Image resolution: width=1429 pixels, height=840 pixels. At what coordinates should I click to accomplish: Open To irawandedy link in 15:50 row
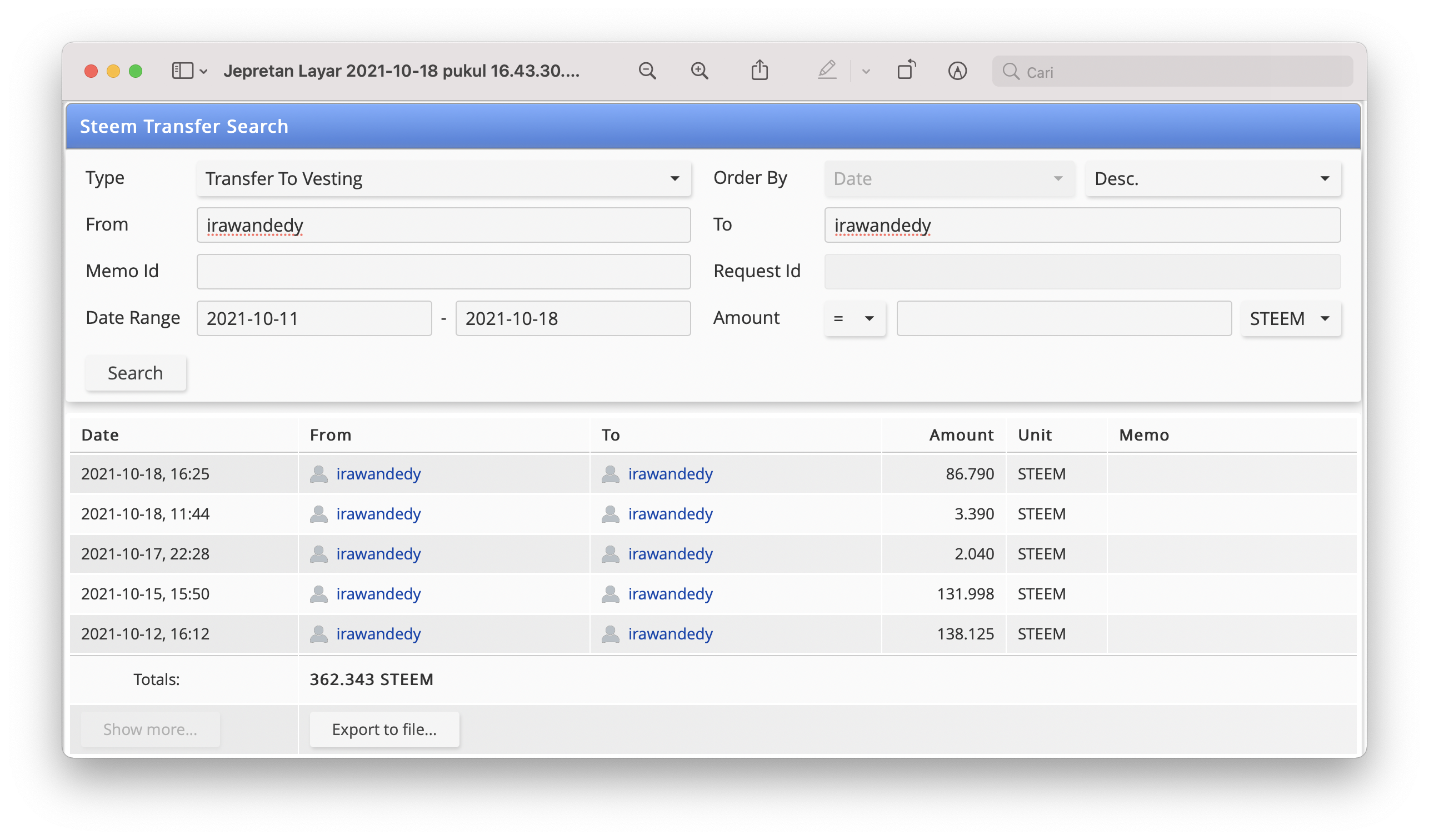pos(670,593)
